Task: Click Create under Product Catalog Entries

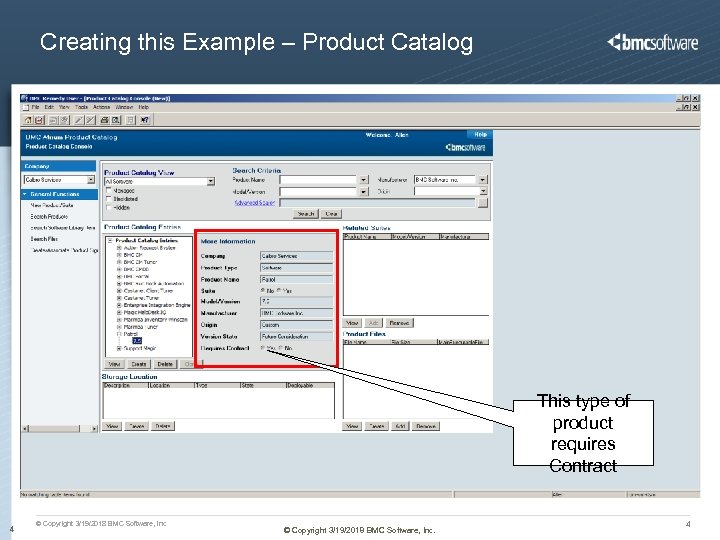Action: 139,364
